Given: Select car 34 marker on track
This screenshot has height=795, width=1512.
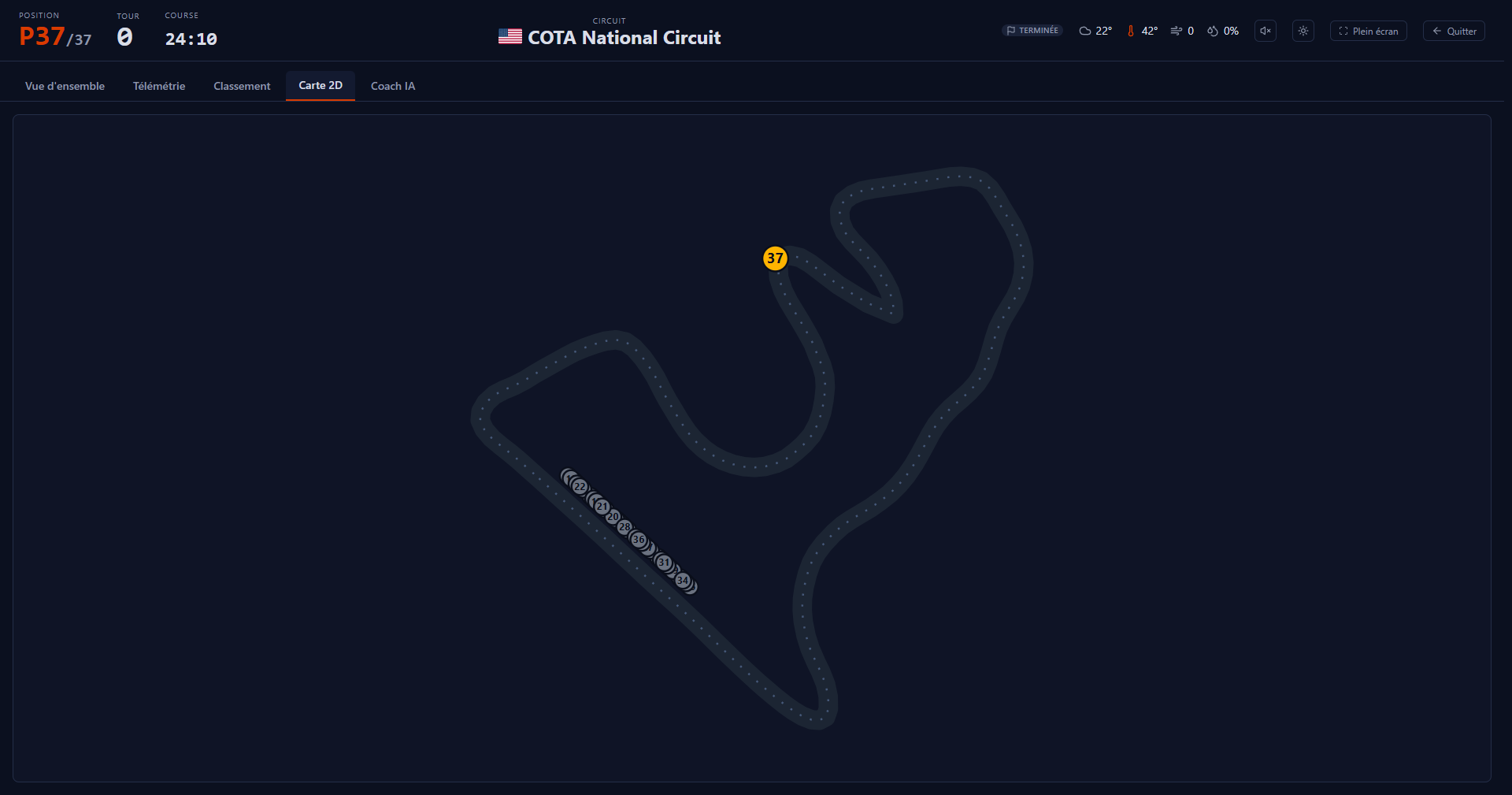Looking at the screenshot, I should 683,581.
